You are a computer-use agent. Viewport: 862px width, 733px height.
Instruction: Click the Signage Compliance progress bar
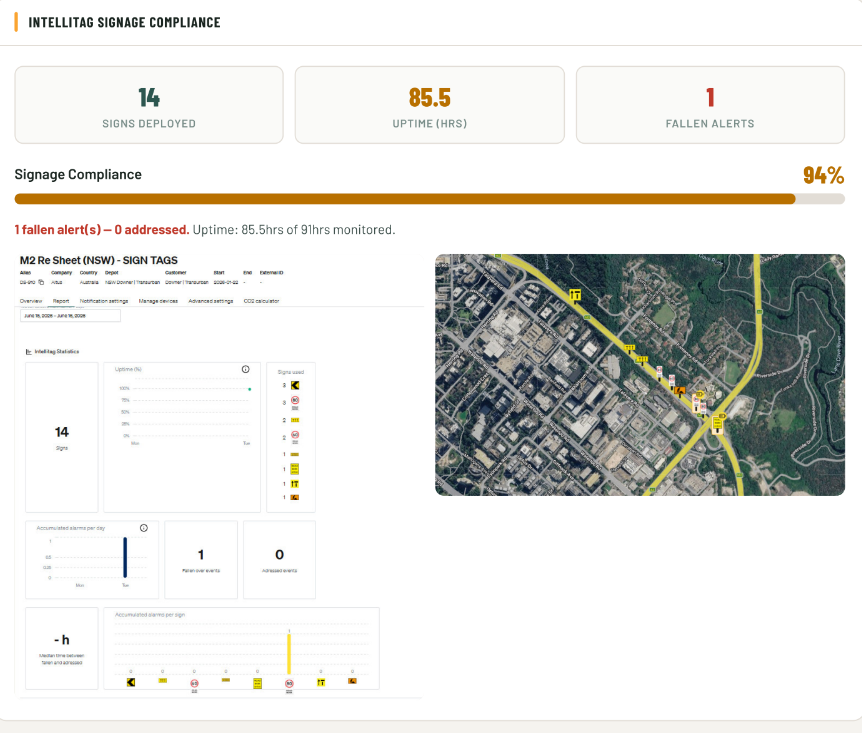point(429,199)
